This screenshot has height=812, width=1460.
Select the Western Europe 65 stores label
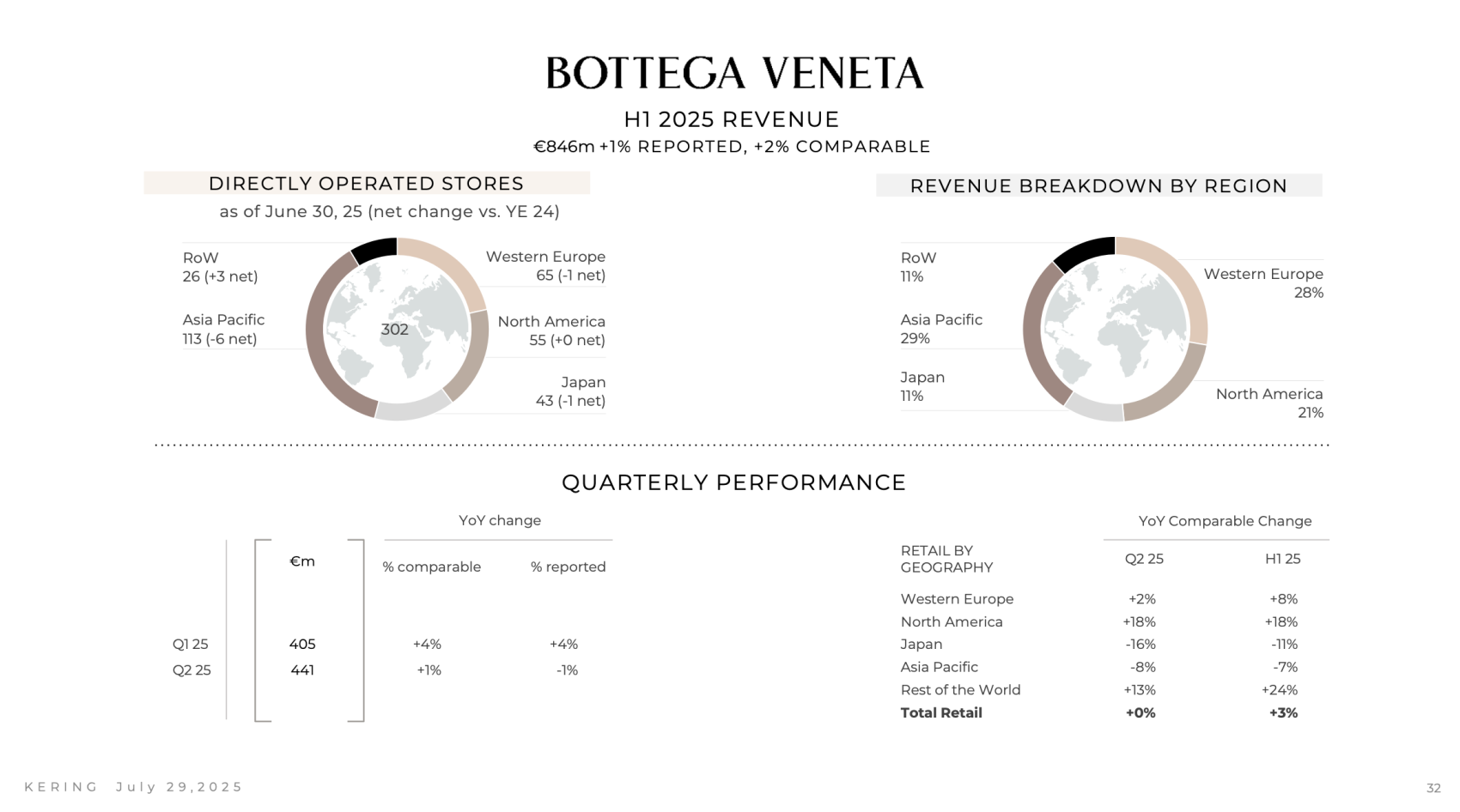coord(545,266)
